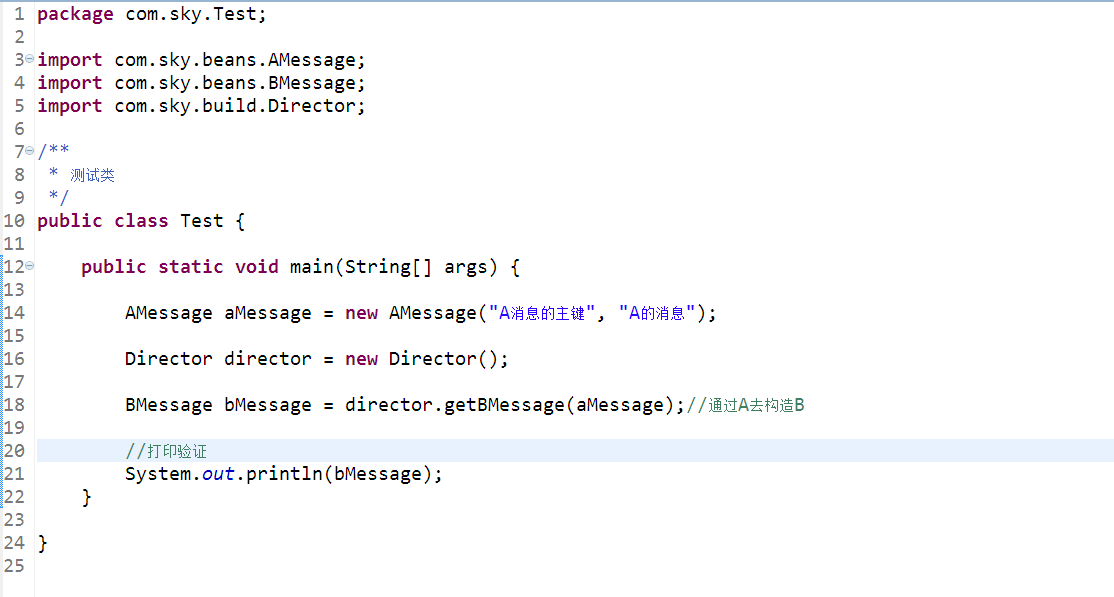Viewport: 1114px width, 597px height.
Task: Click the import 'com.sky.build.Director;'
Action: [x=239, y=106]
